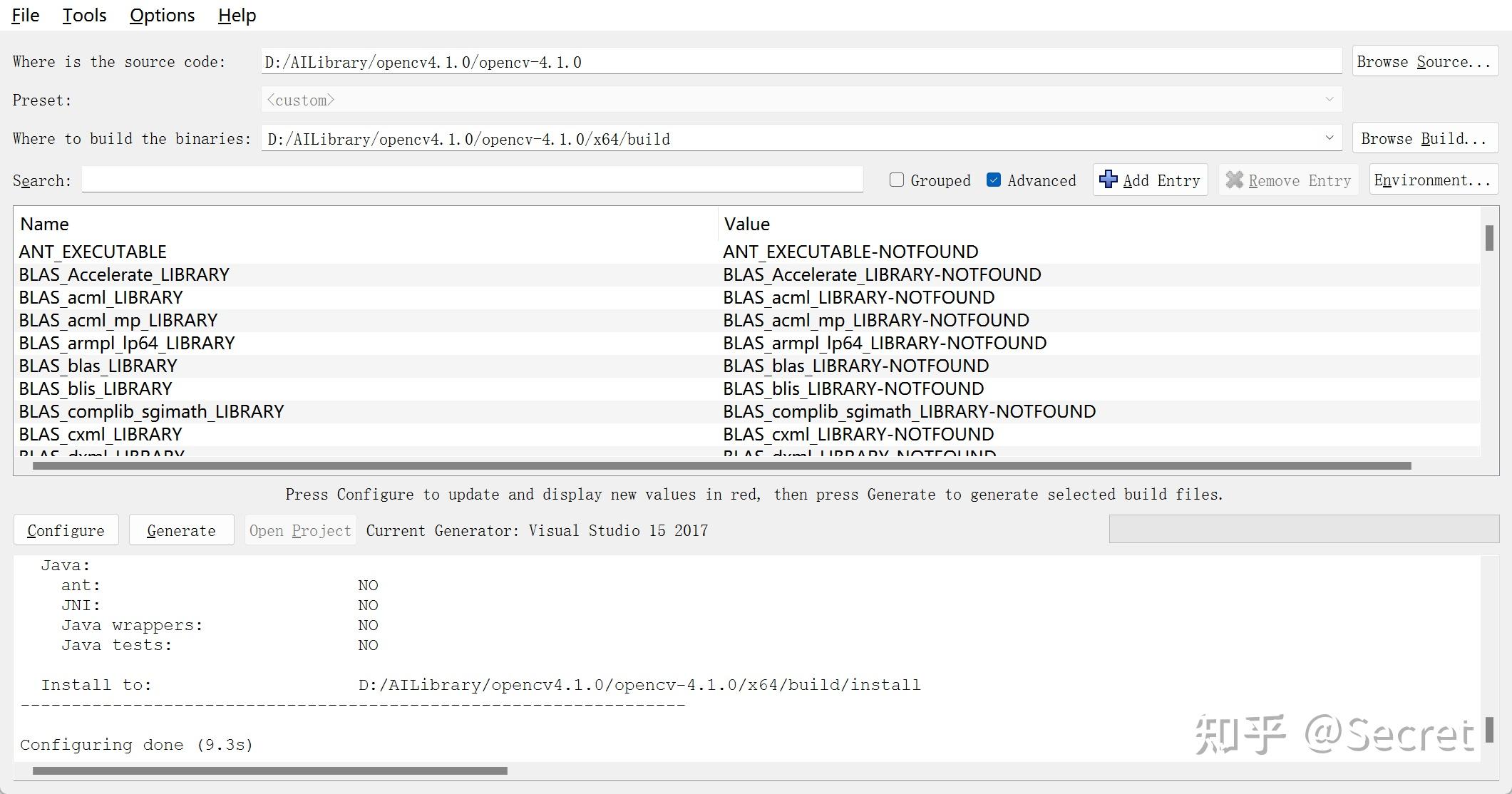Open the Environment dialog
Screen dimensions: 1512x794
(x=1433, y=180)
